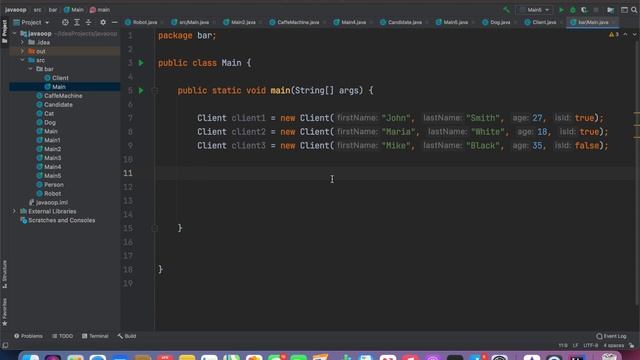
Task: Collapse the bar package
Action: [x=31, y=69]
